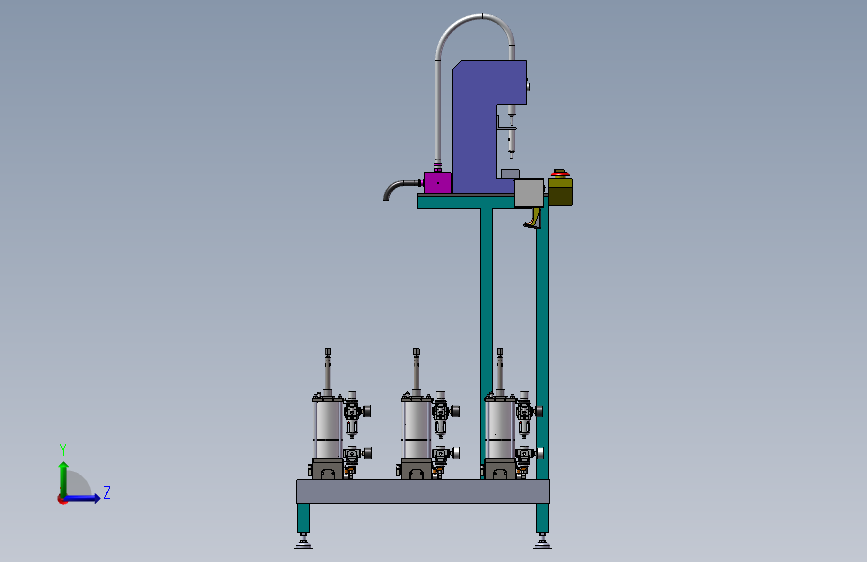Select the leftmost pneumatic cylinder body
The width and height of the screenshot is (867, 562).
[328, 429]
